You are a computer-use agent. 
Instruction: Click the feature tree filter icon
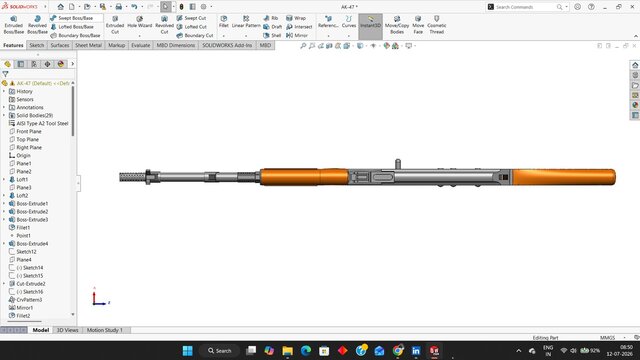(x=5, y=74)
